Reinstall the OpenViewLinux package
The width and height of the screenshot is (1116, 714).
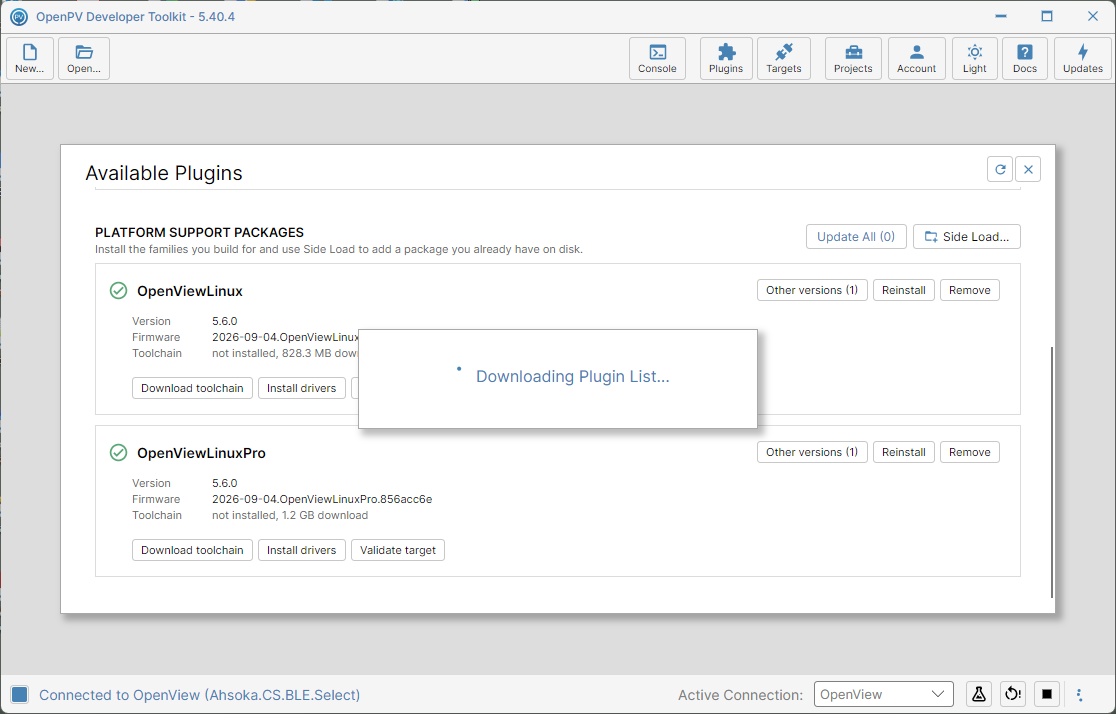903,290
